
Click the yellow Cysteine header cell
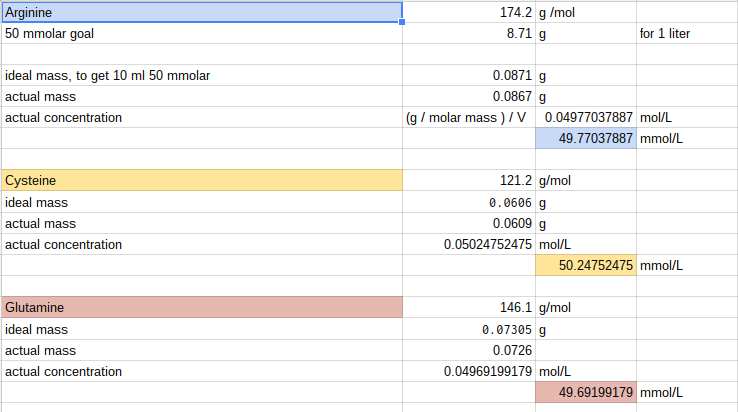pos(201,181)
